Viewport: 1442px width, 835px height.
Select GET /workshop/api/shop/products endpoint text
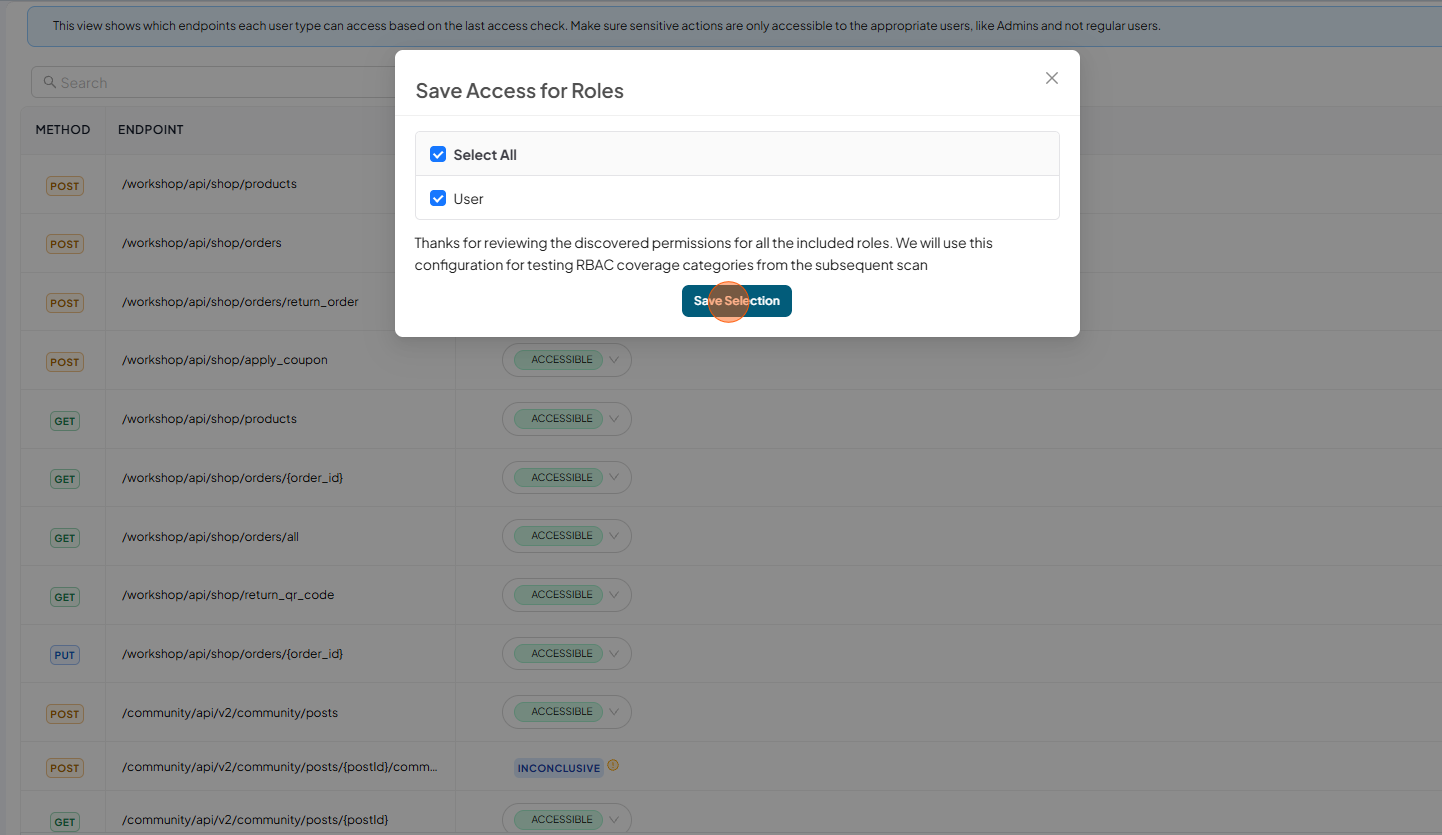tap(209, 419)
